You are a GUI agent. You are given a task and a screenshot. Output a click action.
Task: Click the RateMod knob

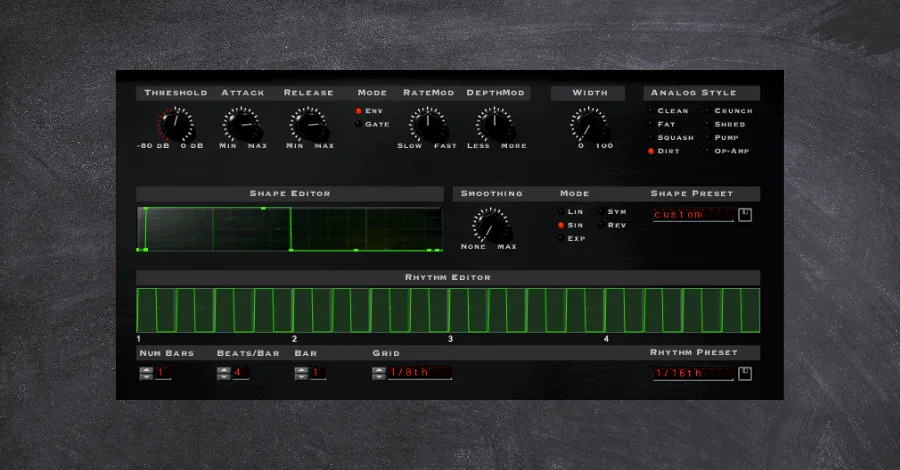(x=427, y=125)
